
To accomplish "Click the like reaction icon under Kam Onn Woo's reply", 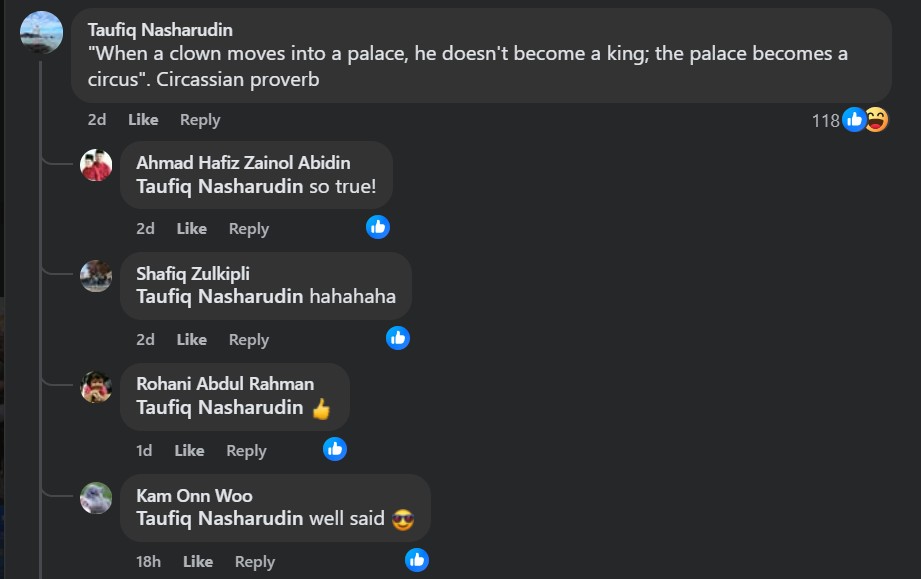I will 417,560.
